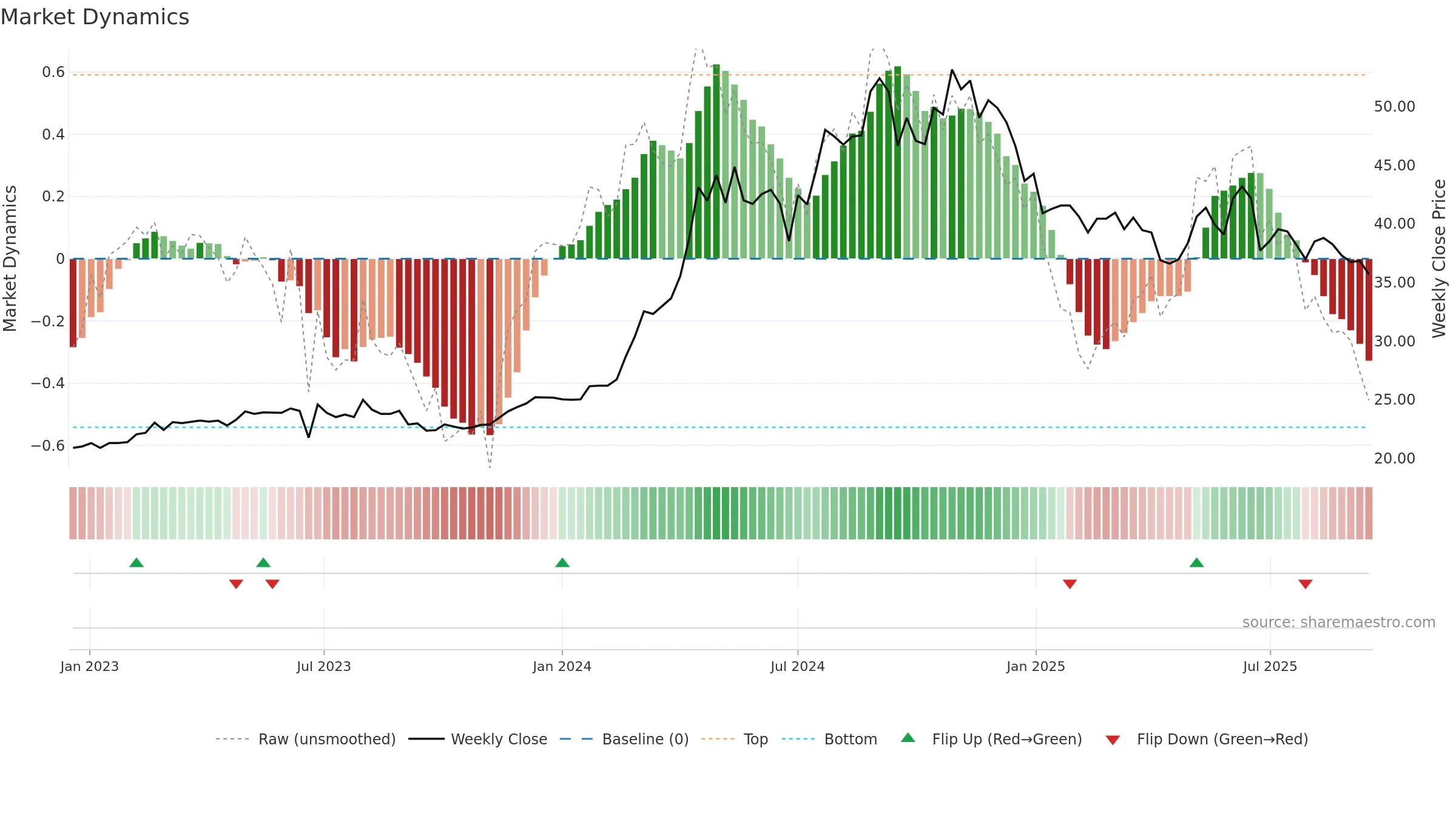Click the Jul 2023 x-axis label
Image resolution: width=1456 pixels, height=819 pixels.
324,666
